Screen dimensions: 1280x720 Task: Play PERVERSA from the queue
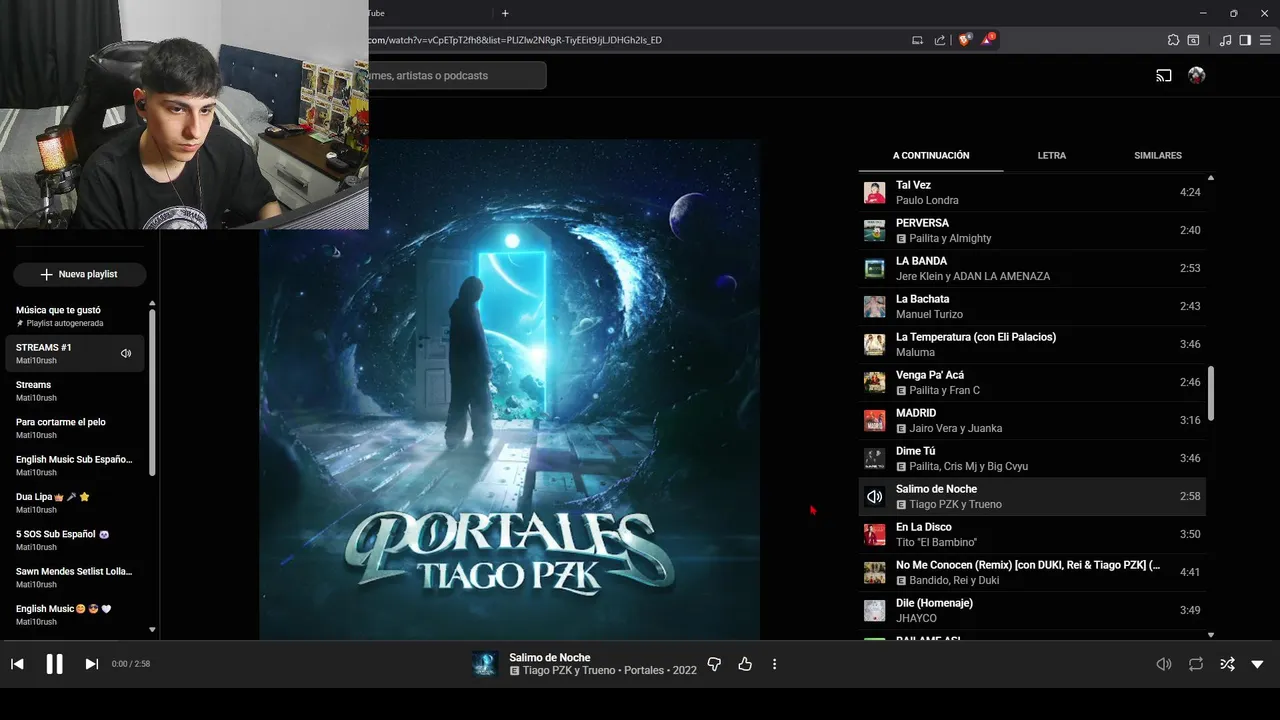[1032, 230]
